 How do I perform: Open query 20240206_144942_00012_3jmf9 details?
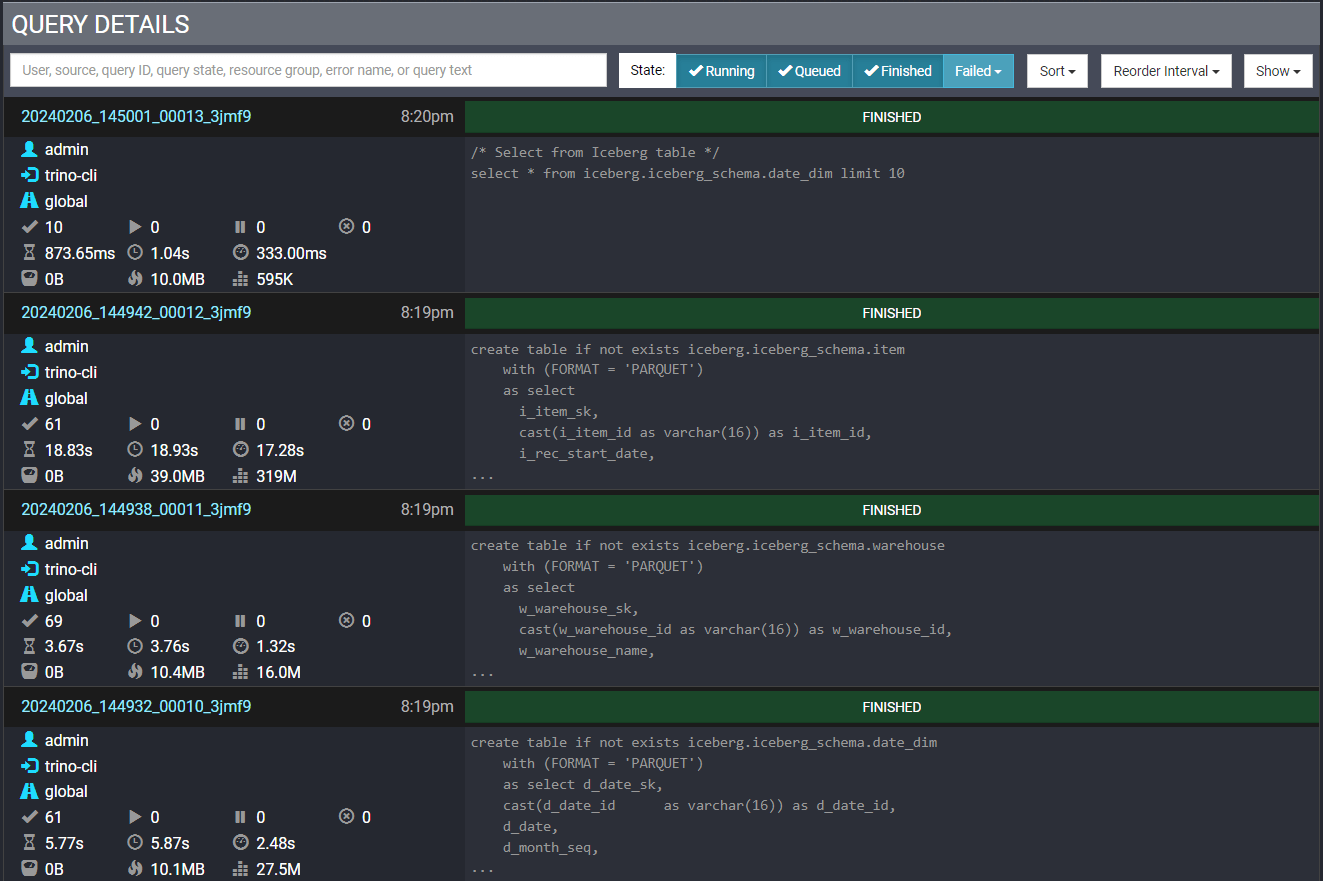click(136, 313)
